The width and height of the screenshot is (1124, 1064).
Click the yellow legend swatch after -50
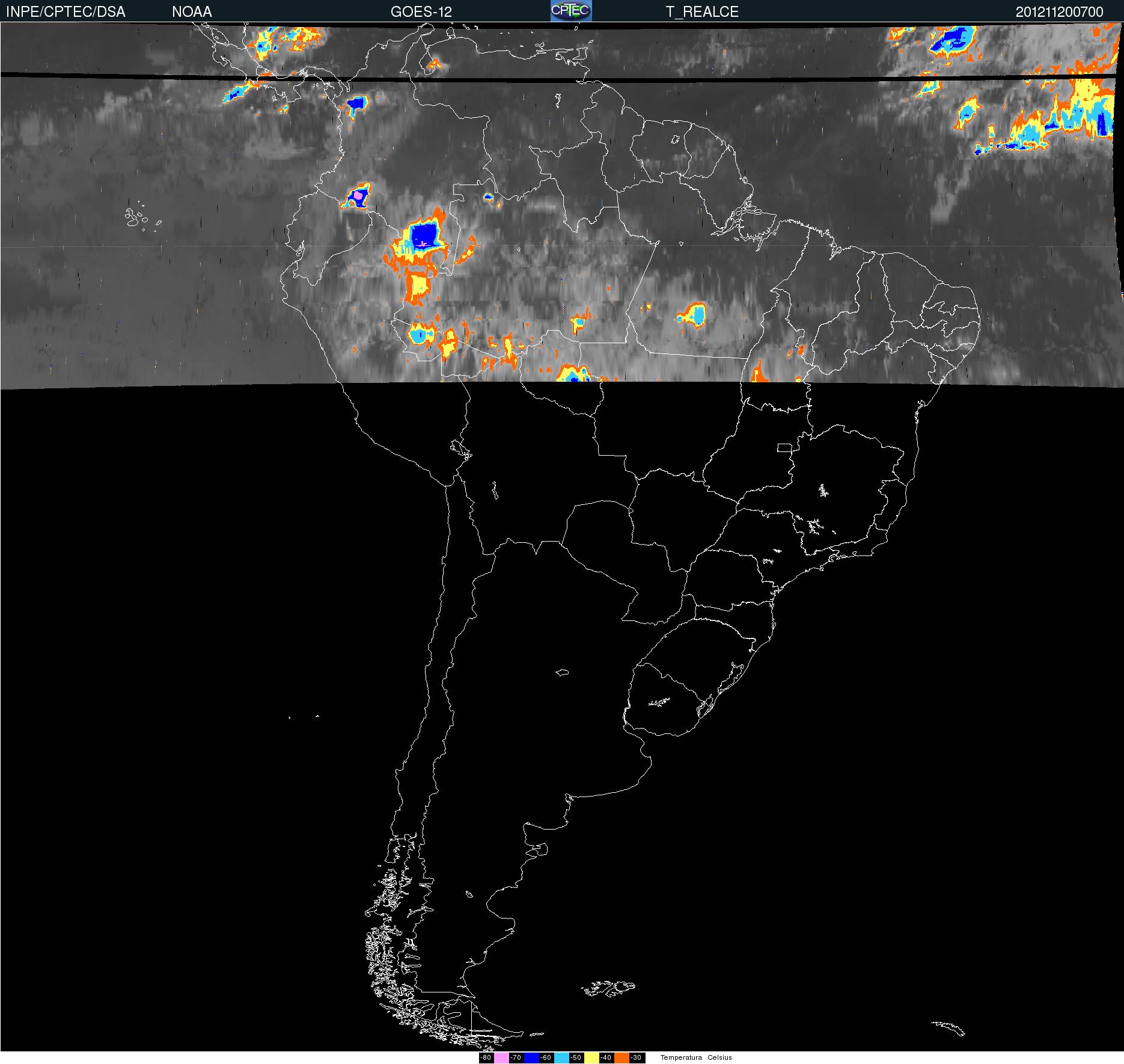pos(591,1058)
